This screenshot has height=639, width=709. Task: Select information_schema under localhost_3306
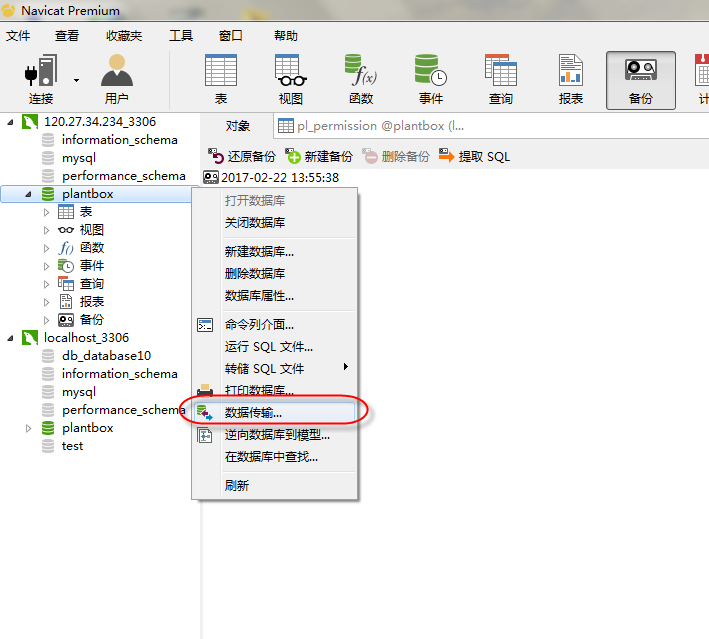pyautogui.click(x=119, y=374)
